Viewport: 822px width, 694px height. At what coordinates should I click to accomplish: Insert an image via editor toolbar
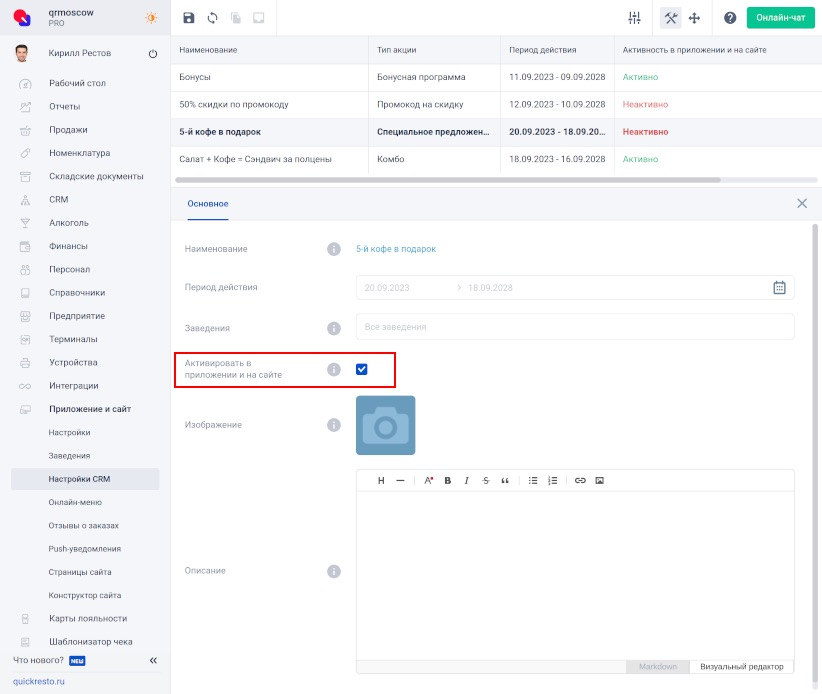click(600, 480)
